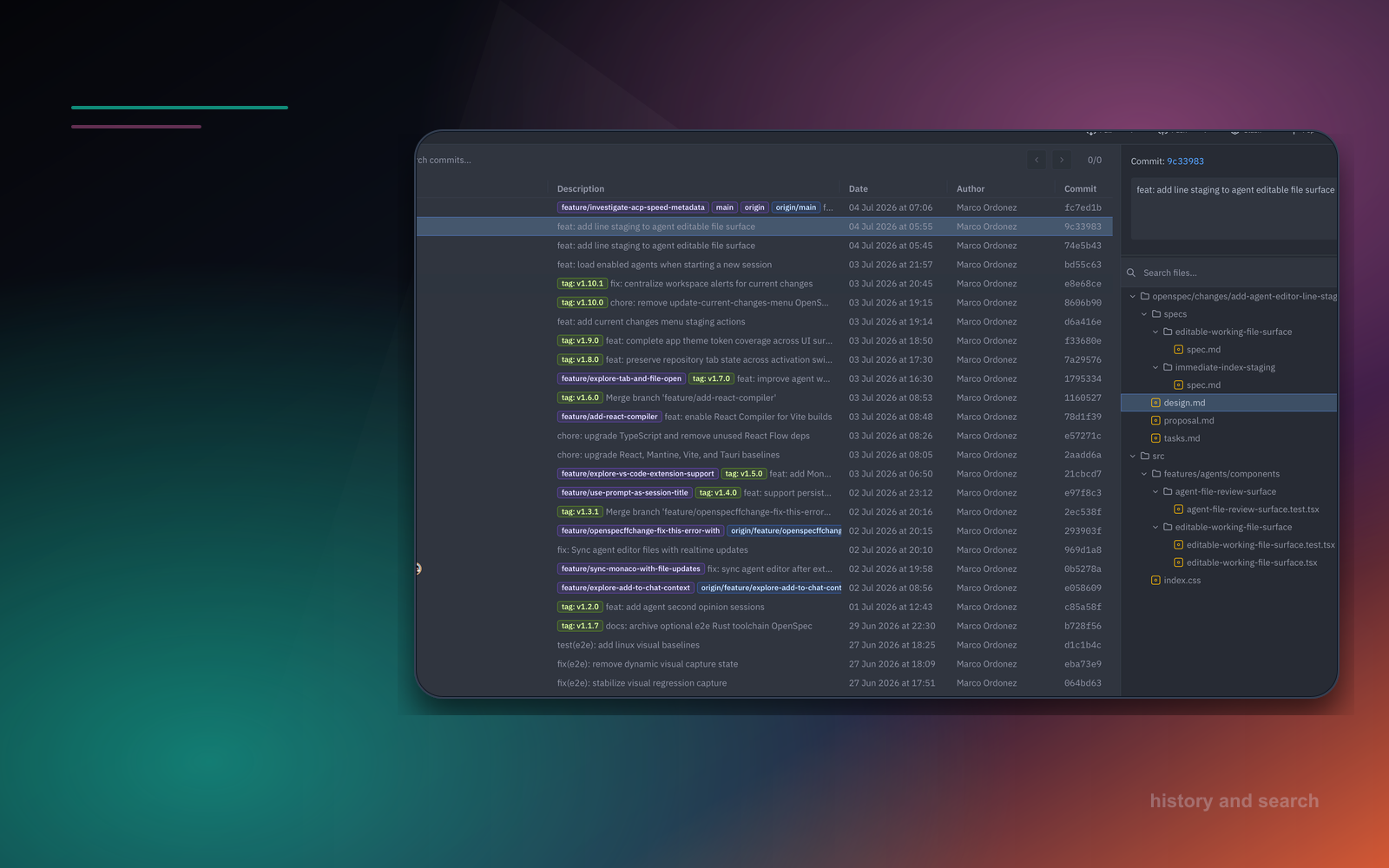The width and height of the screenshot is (1389, 868).
Task: Click the magnifier icon beside Search files
Action: click(1131, 273)
